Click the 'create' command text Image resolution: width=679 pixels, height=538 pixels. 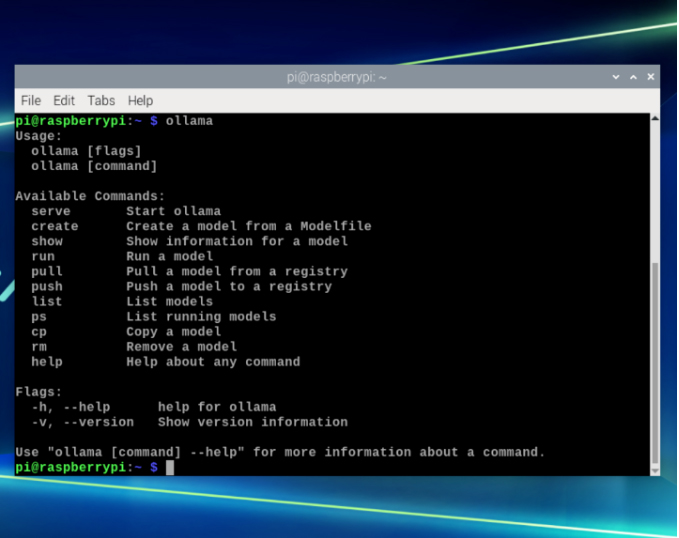point(55,226)
